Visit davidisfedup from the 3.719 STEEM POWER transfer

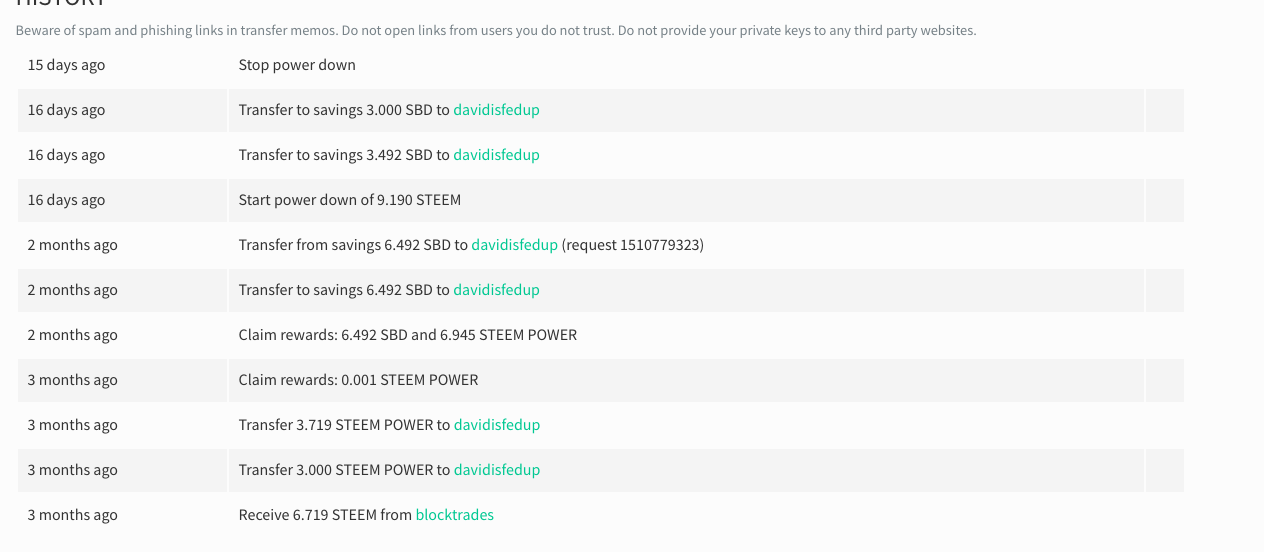[x=496, y=425]
